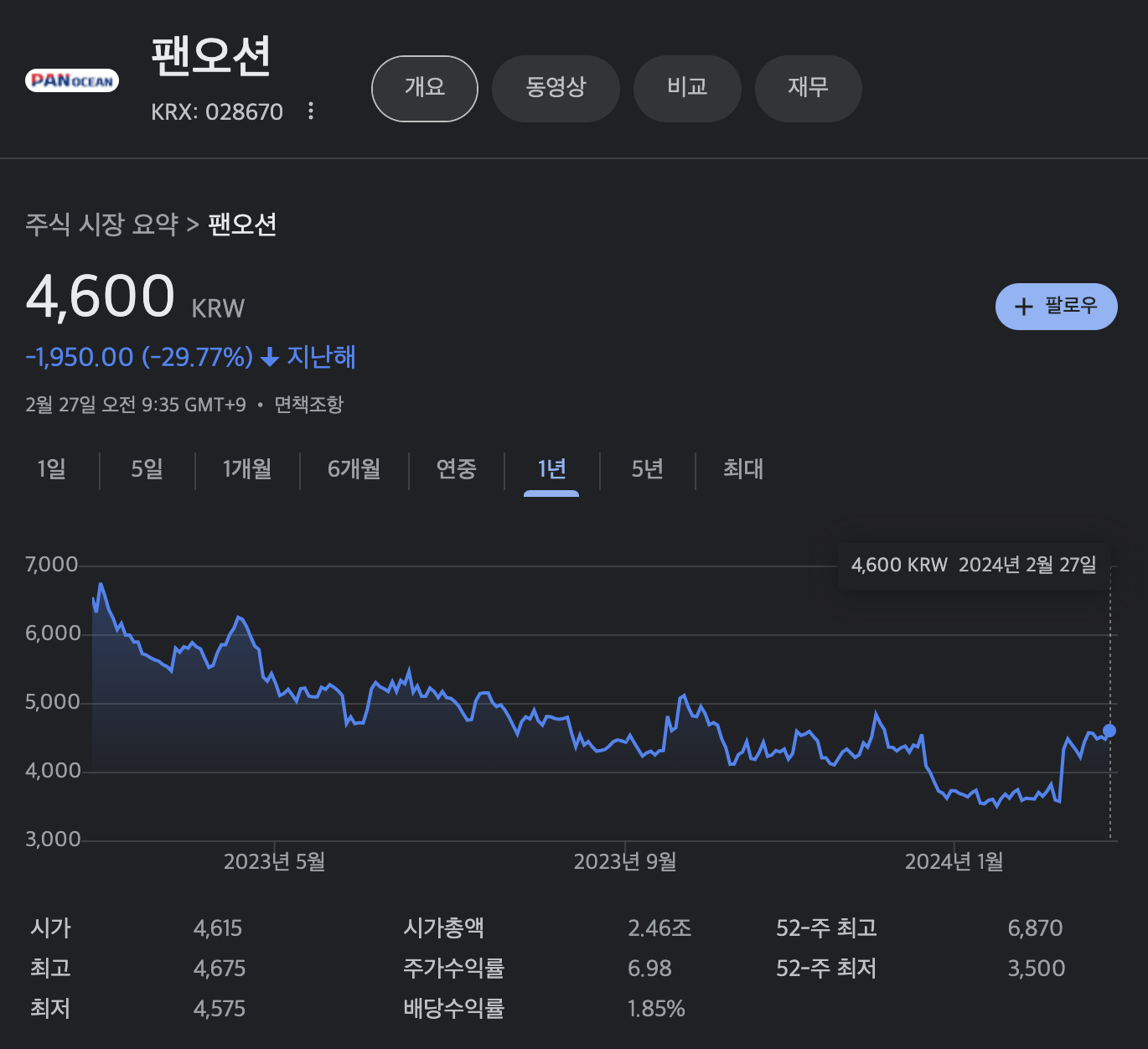Screen dimensions: 1148x1049
Task: Click the 시가총액 label
Action: pyautogui.click(x=443, y=928)
